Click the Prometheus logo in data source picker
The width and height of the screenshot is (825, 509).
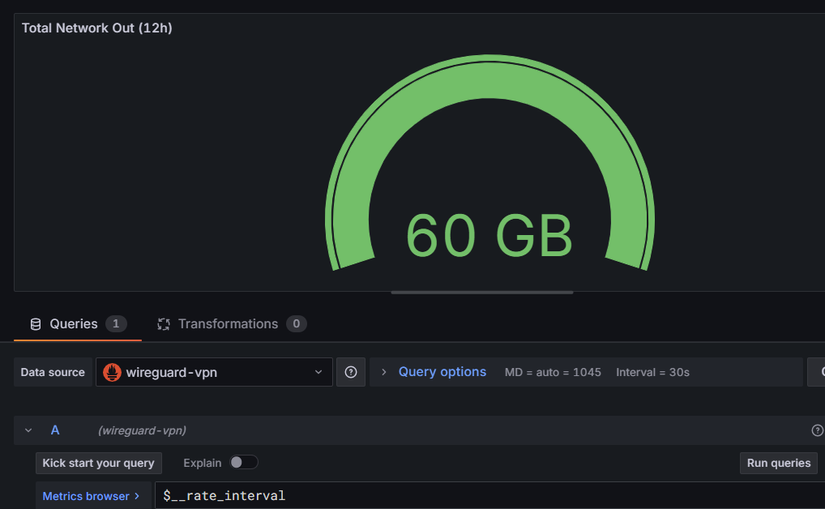click(112, 372)
